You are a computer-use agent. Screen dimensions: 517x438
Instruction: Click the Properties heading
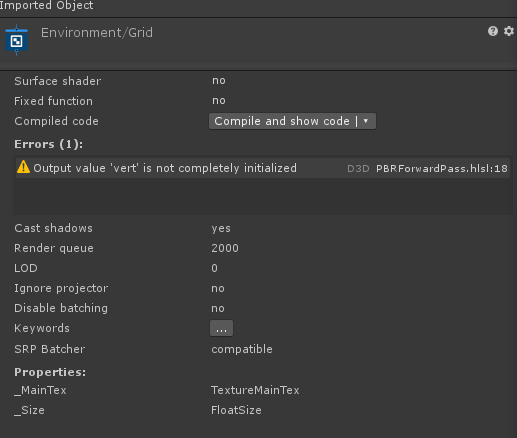pos(50,372)
